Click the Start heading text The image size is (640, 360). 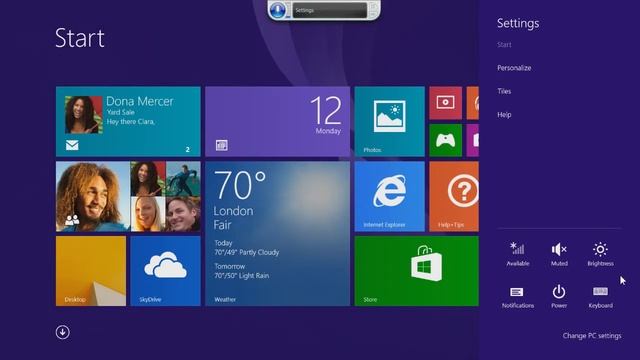[x=80, y=38]
